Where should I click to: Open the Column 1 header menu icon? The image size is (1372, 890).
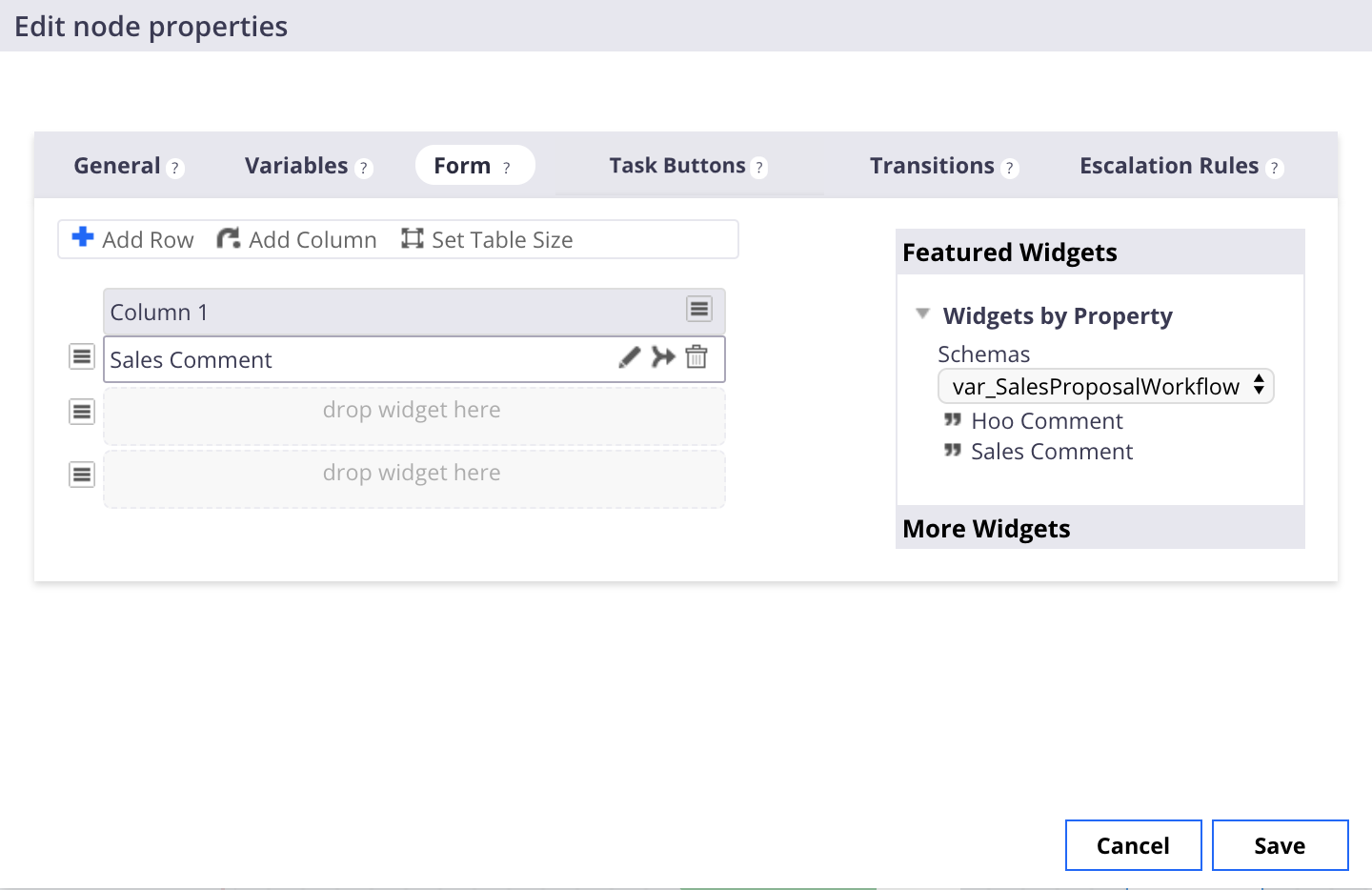click(699, 309)
